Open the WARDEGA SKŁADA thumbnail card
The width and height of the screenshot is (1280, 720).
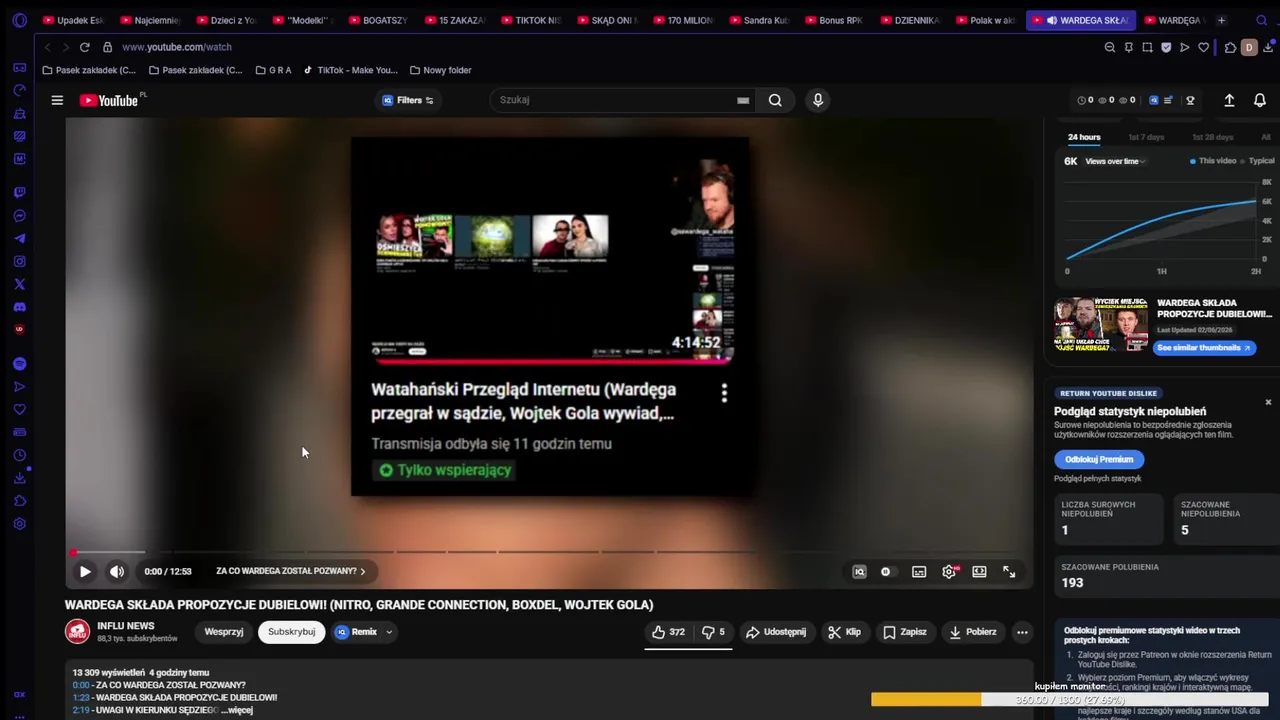pyautogui.click(x=1101, y=324)
